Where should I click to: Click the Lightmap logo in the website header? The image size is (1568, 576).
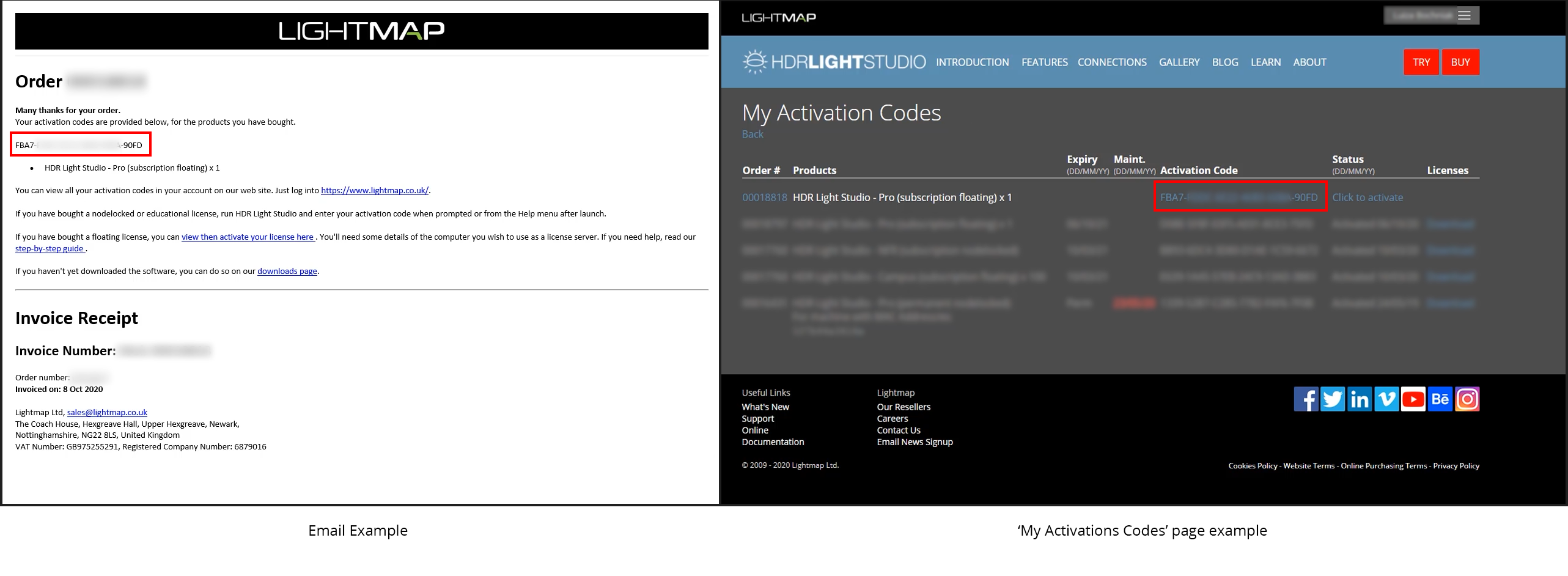(x=779, y=17)
